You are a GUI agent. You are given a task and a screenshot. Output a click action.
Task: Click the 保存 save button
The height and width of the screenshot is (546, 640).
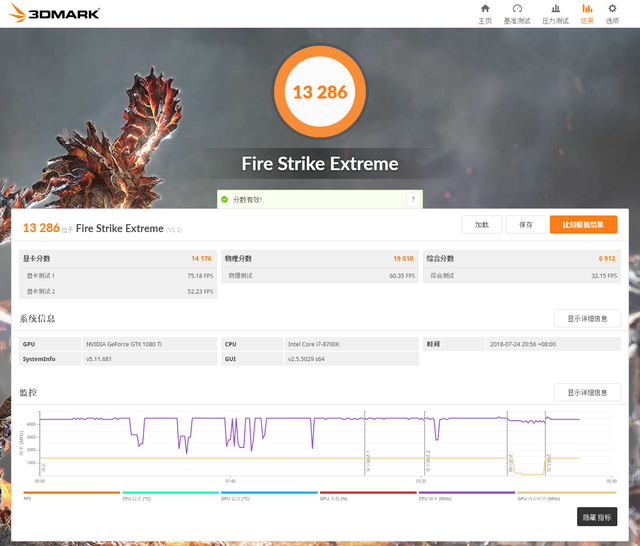tap(526, 225)
